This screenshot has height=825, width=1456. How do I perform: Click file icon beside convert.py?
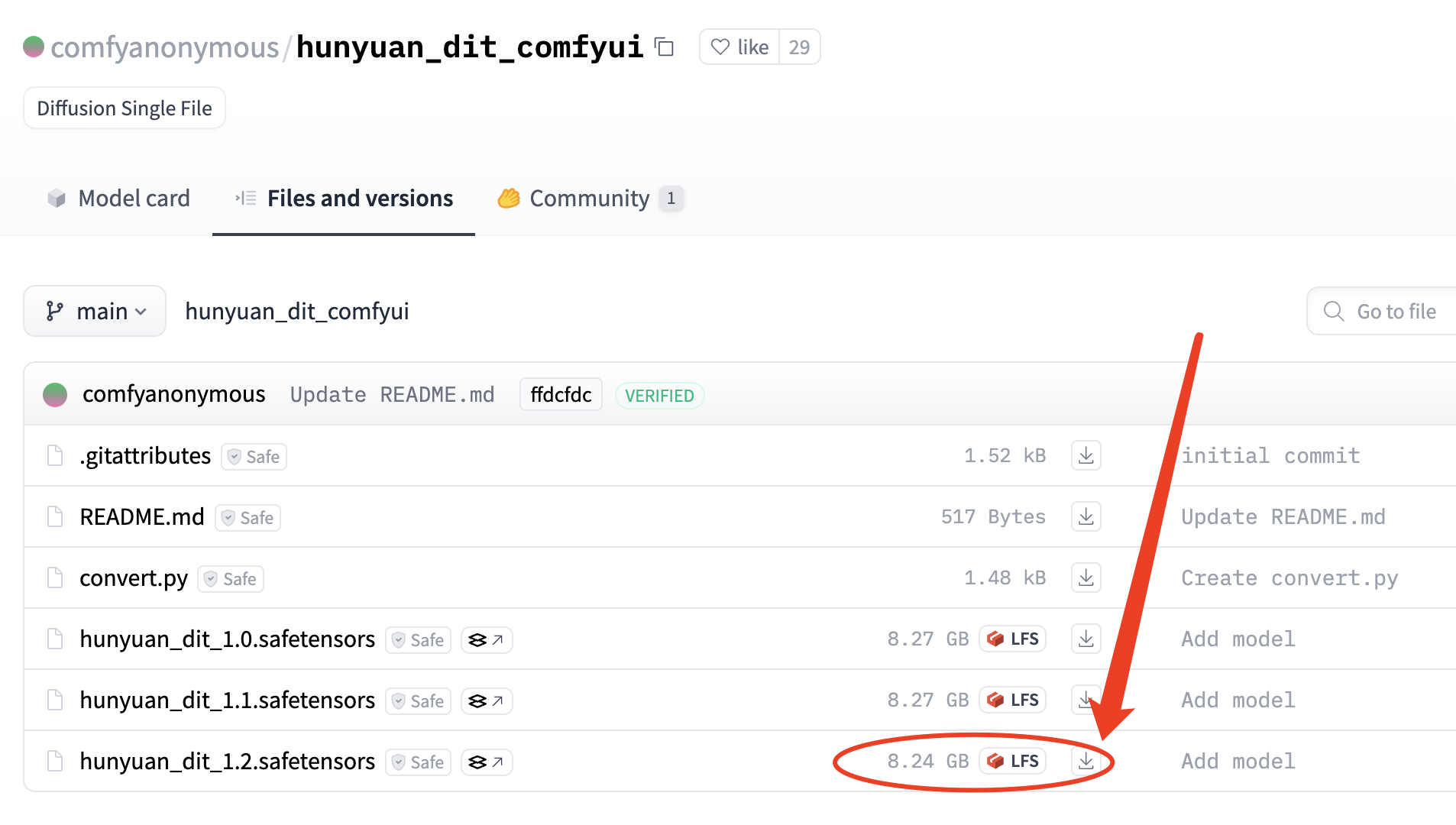coord(55,578)
